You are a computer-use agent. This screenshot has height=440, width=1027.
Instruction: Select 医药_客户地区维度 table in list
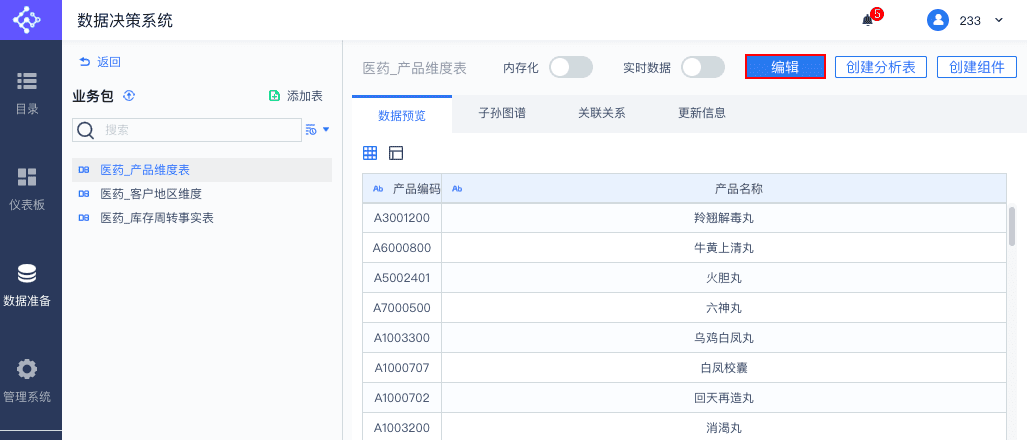tap(151, 194)
